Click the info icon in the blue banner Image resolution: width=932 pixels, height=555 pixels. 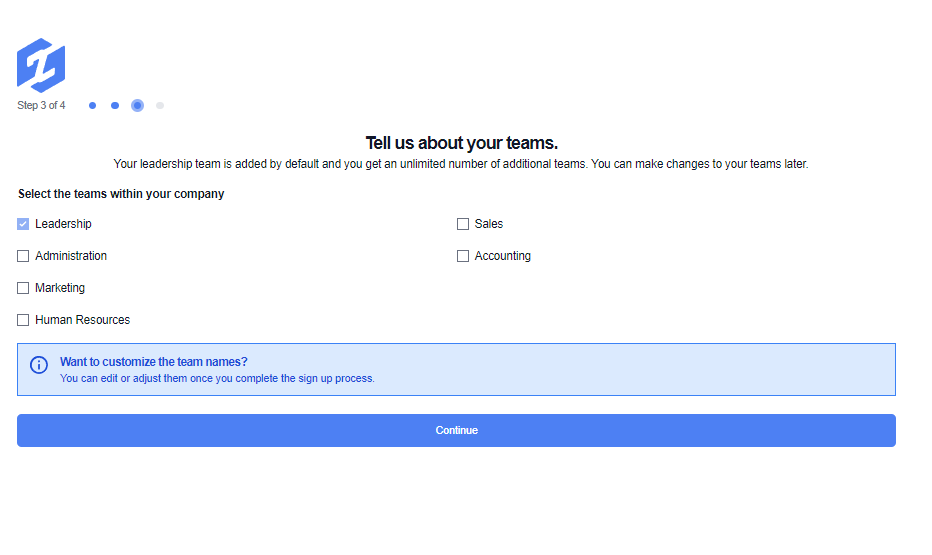tap(39, 365)
